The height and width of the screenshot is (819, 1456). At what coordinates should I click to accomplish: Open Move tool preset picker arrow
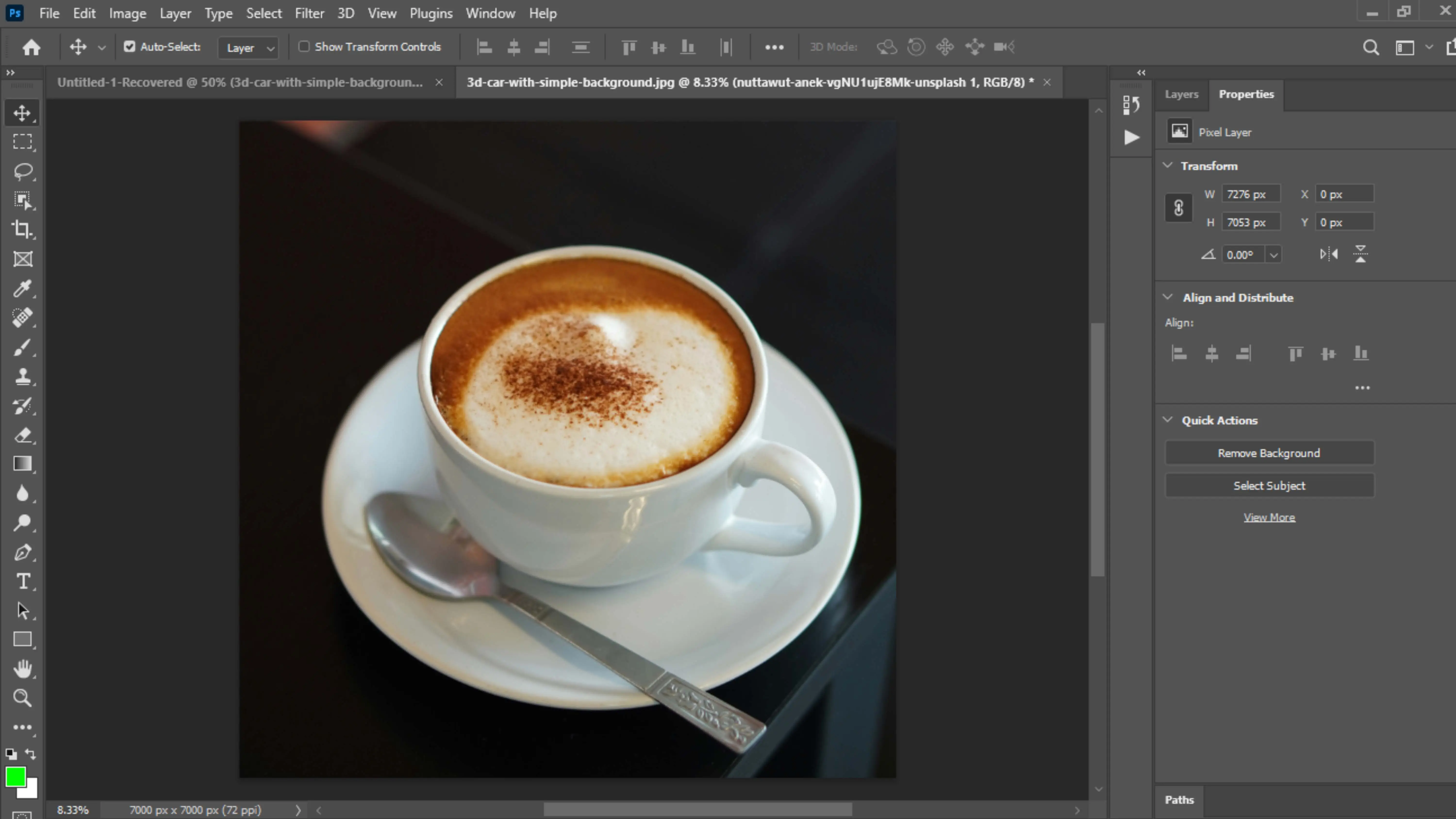coord(102,48)
